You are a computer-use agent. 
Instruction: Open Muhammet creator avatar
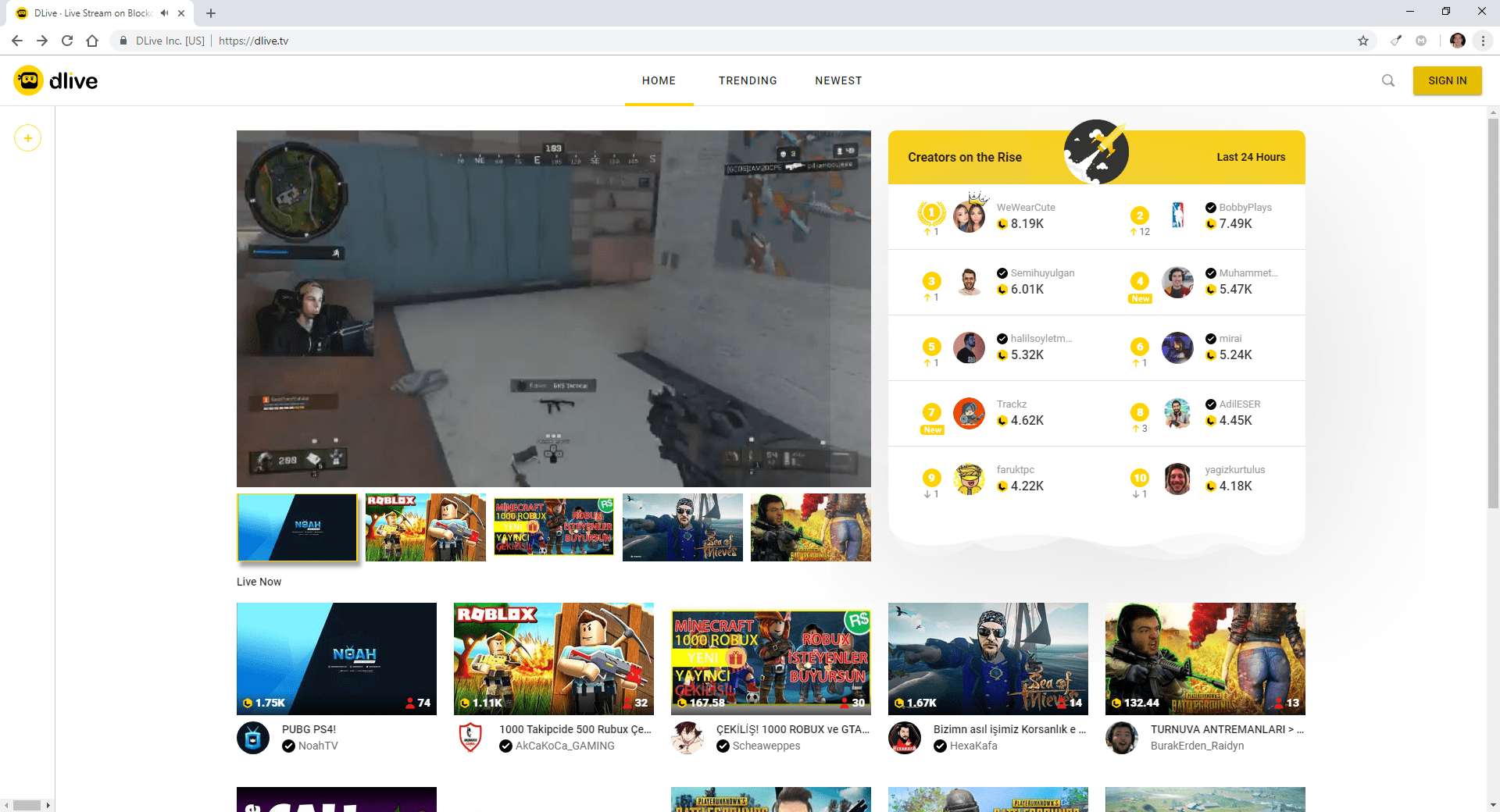coord(1177,282)
